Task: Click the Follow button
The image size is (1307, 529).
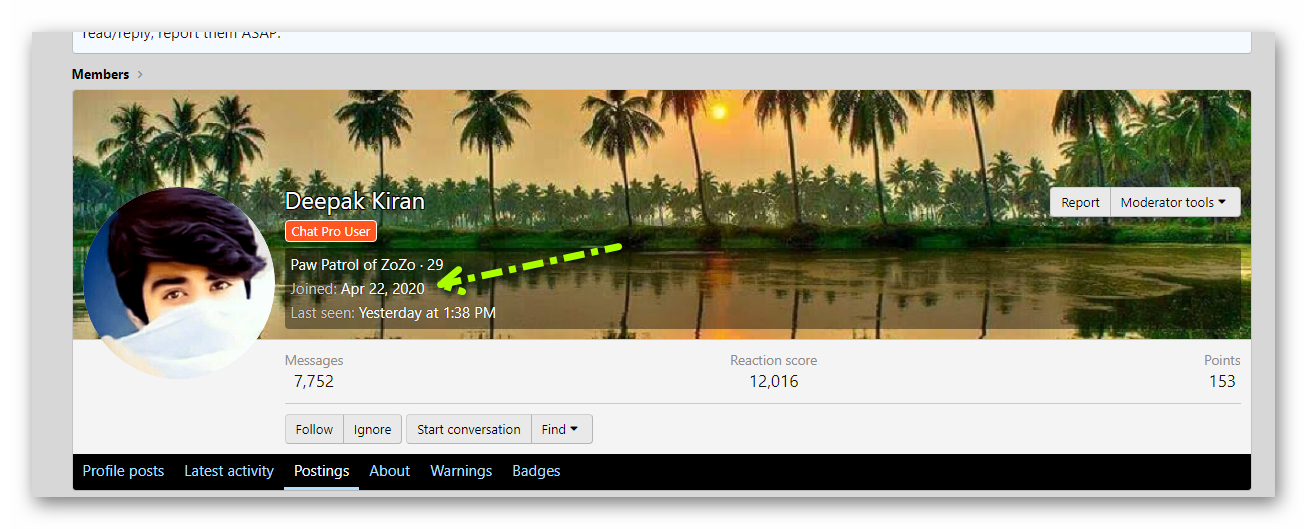Action: tap(314, 429)
